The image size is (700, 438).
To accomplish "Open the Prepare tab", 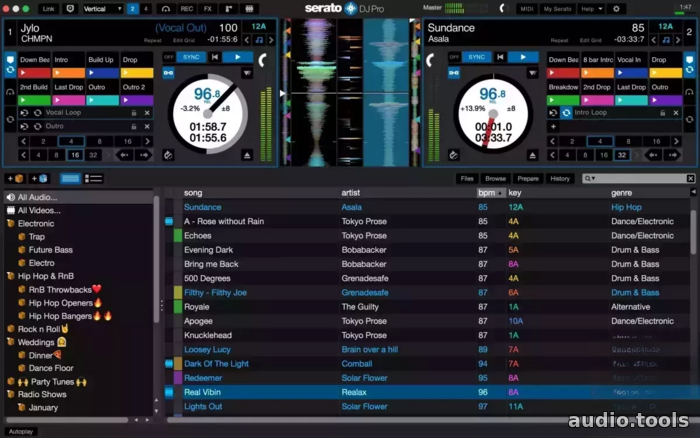I will [528, 179].
